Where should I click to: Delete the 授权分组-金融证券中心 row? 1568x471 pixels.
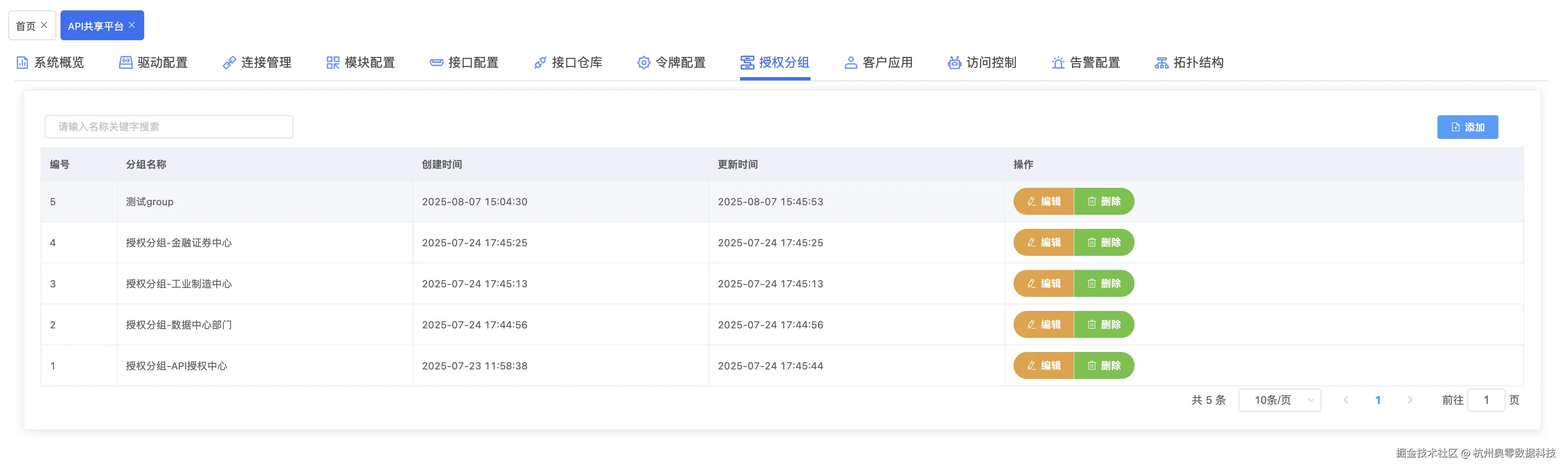point(1103,243)
